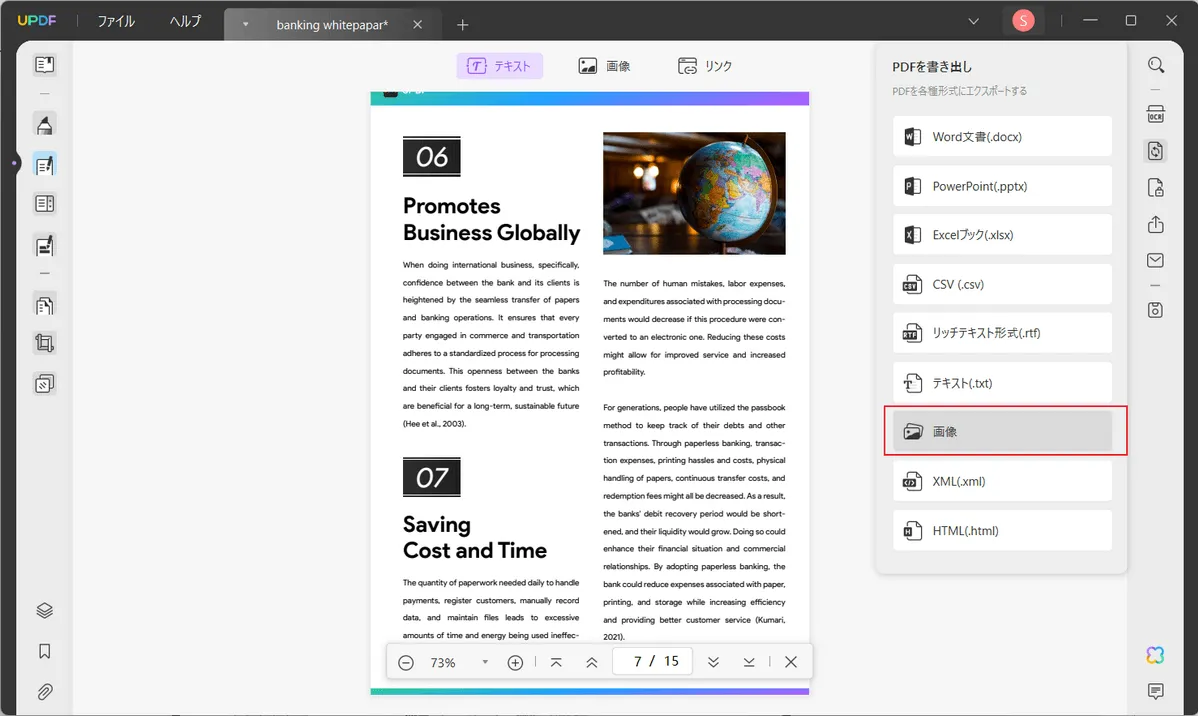Export to Excelブック(.xlsx)
Image resolution: width=1198 pixels, height=716 pixels.
1002,235
